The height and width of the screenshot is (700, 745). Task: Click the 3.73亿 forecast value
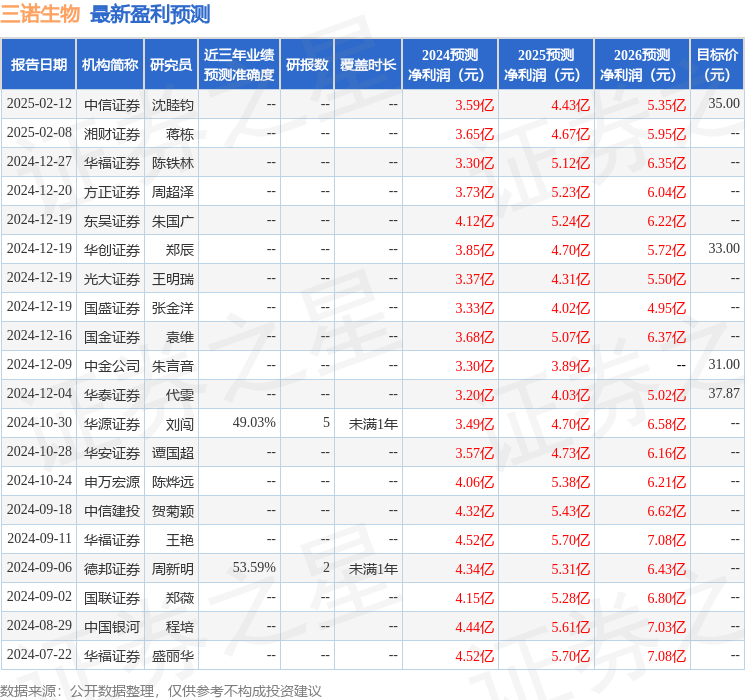(474, 192)
